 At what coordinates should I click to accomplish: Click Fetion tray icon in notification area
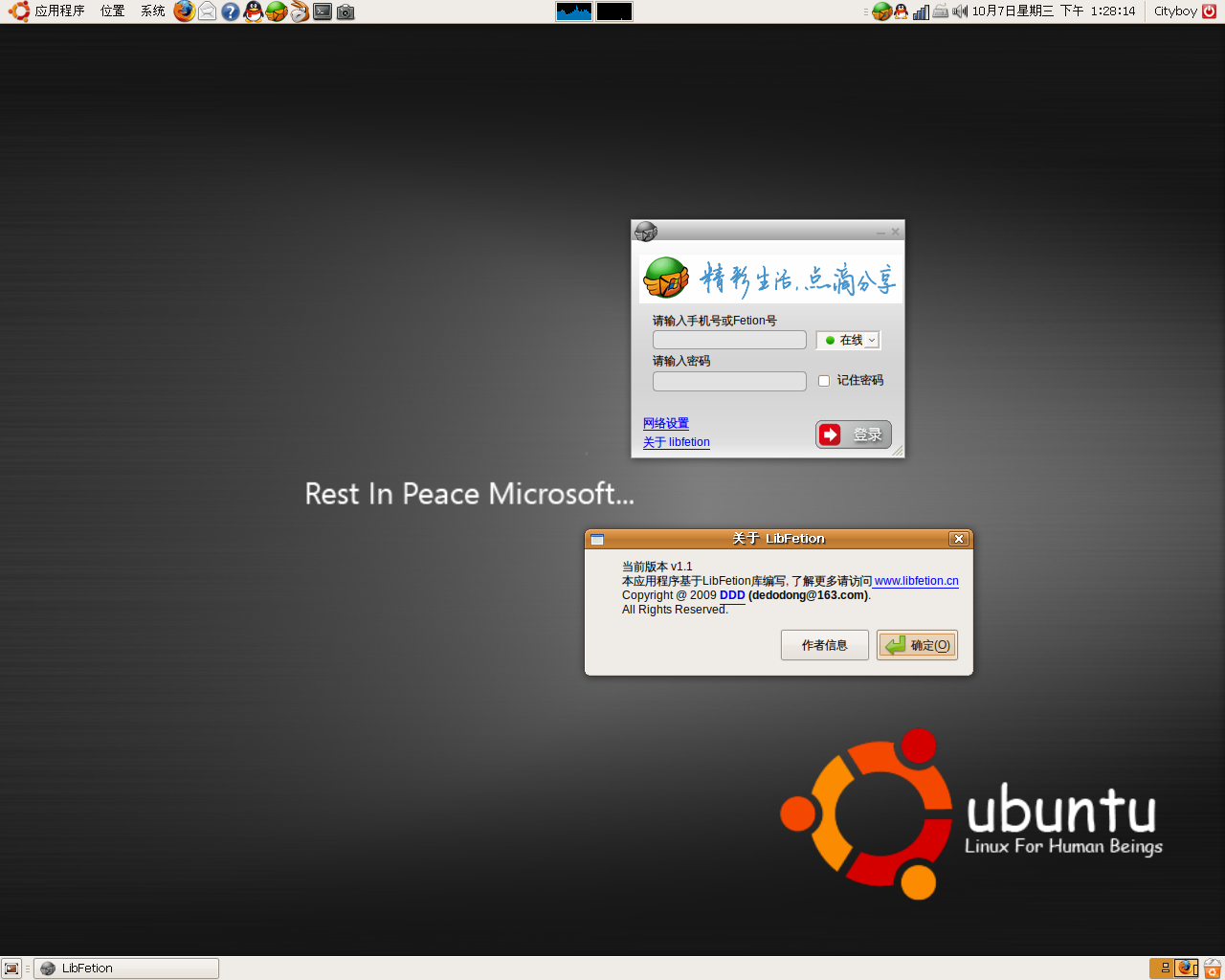[x=882, y=11]
